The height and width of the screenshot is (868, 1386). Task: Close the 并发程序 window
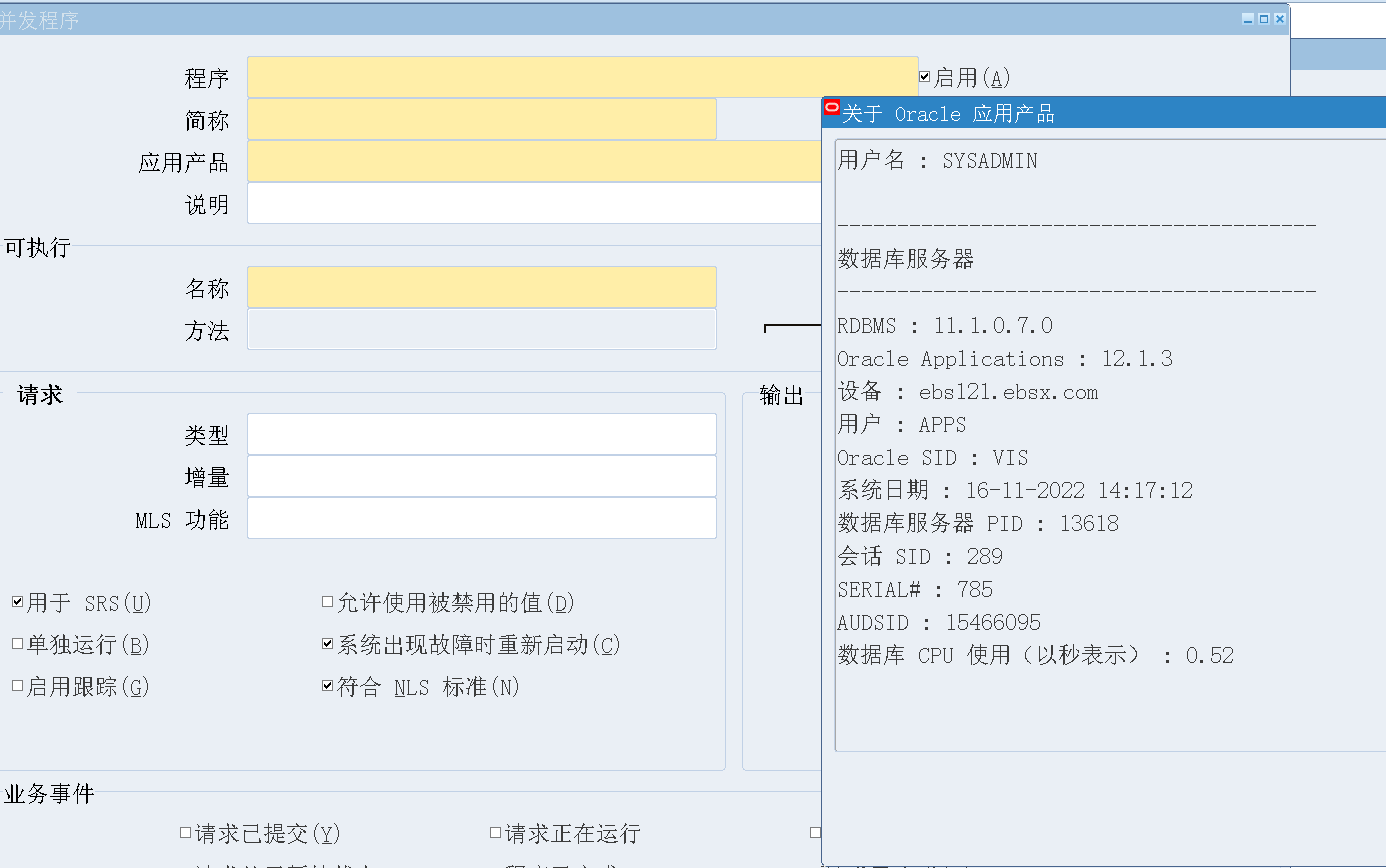[x=1279, y=19]
